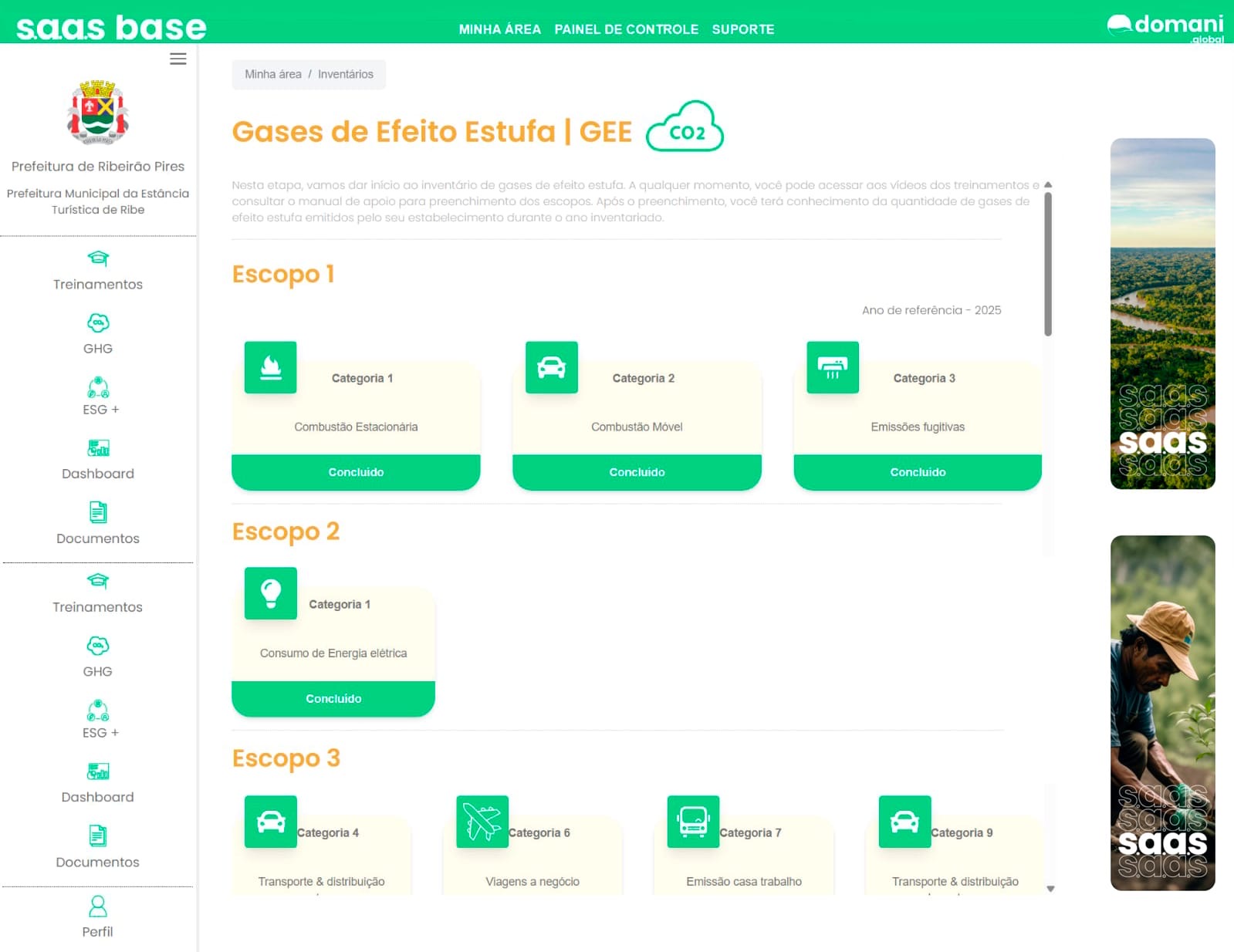This screenshot has width=1234, height=952.
Task: Open SUPORTE in the top navigation
Action: coord(742,29)
